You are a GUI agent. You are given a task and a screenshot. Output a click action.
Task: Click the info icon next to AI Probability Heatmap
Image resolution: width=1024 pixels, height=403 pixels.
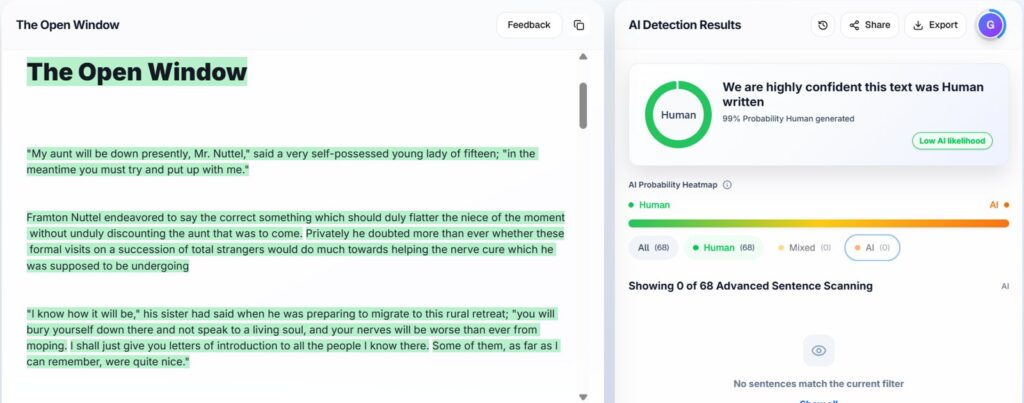click(727, 185)
